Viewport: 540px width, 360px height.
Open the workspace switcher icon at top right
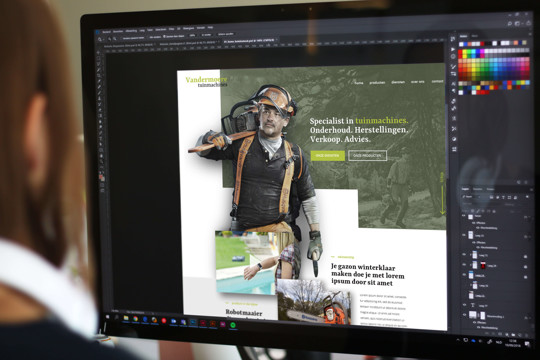click(517, 23)
